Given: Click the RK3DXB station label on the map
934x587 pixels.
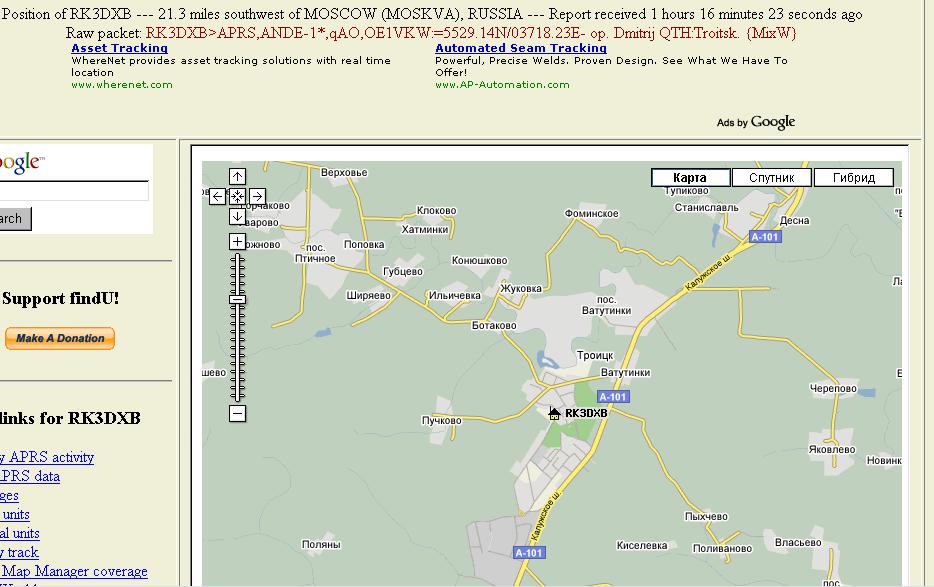Looking at the screenshot, I should pyautogui.click(x=586, y=414).
